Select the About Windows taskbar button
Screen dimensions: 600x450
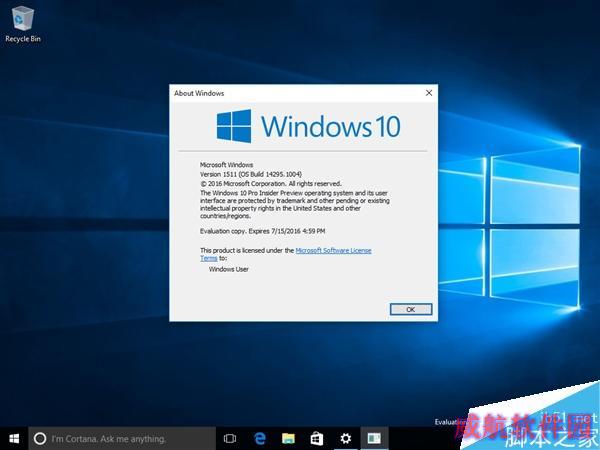tap(374, 439)
